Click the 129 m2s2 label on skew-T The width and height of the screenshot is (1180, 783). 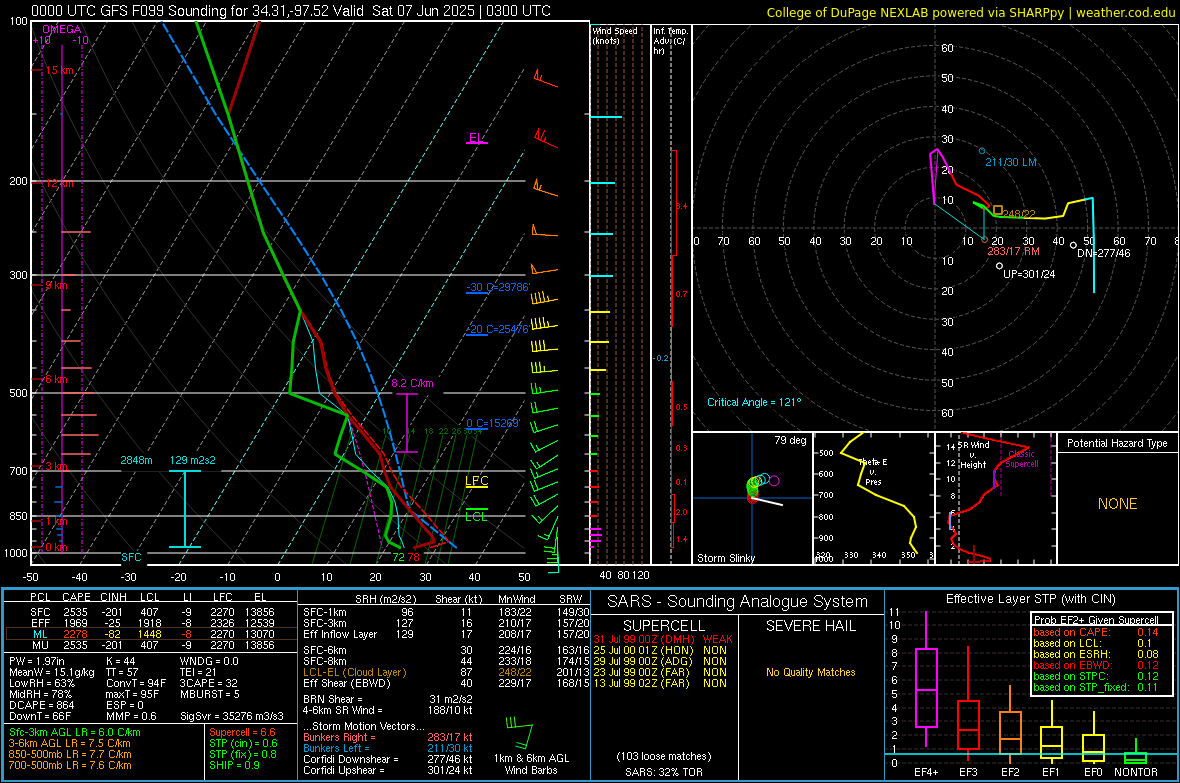(x=193, y=460)
